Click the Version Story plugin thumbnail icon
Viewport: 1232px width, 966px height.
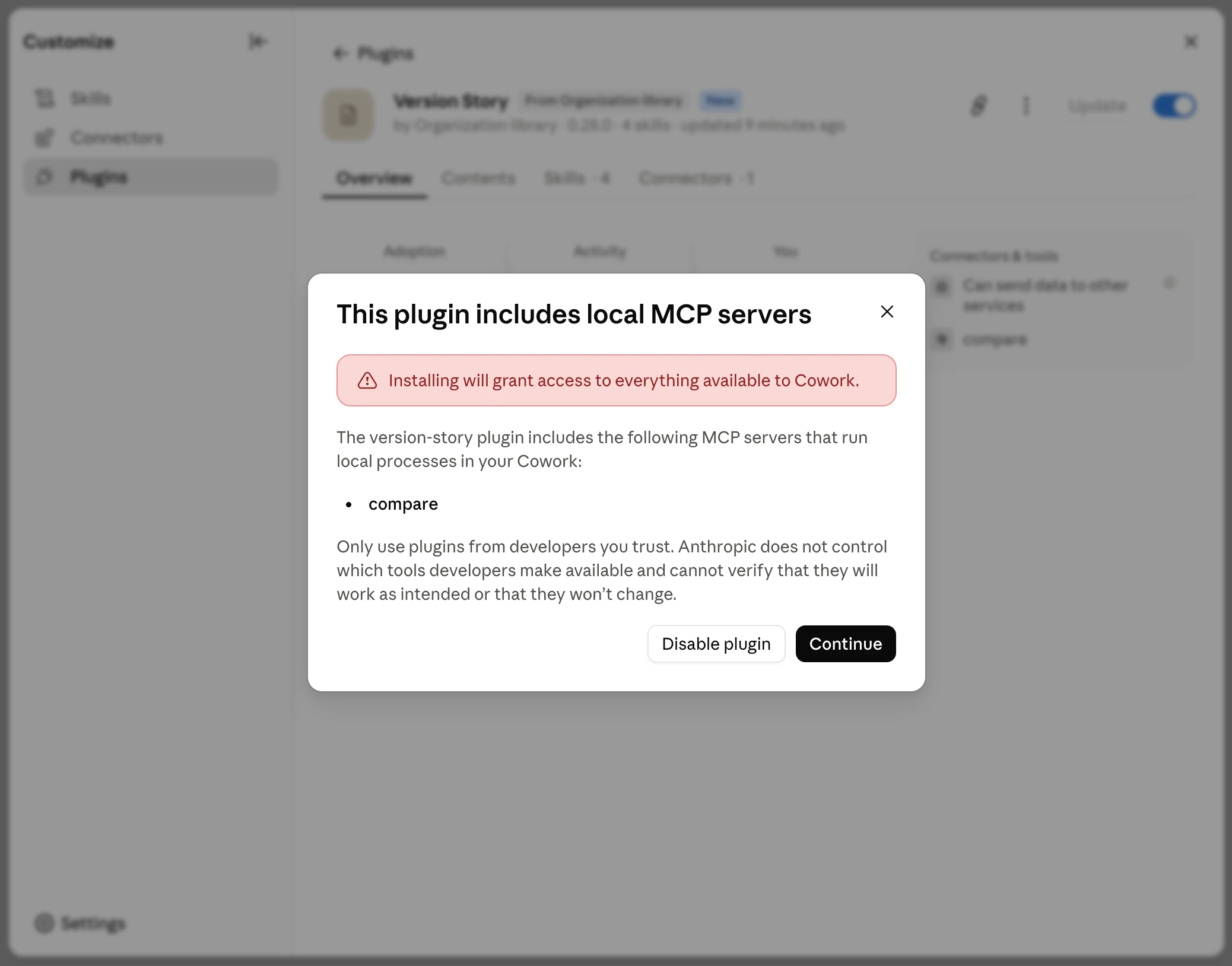[x=348, y=115]
